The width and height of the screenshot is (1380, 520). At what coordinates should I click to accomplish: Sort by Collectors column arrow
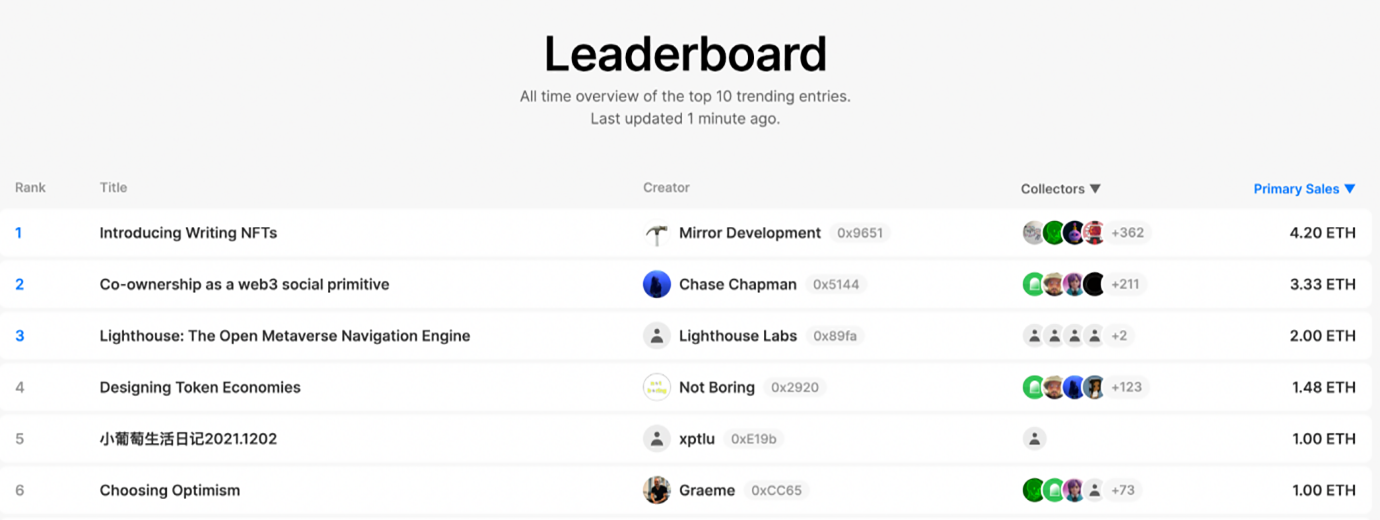click(x=1095, y=189)
